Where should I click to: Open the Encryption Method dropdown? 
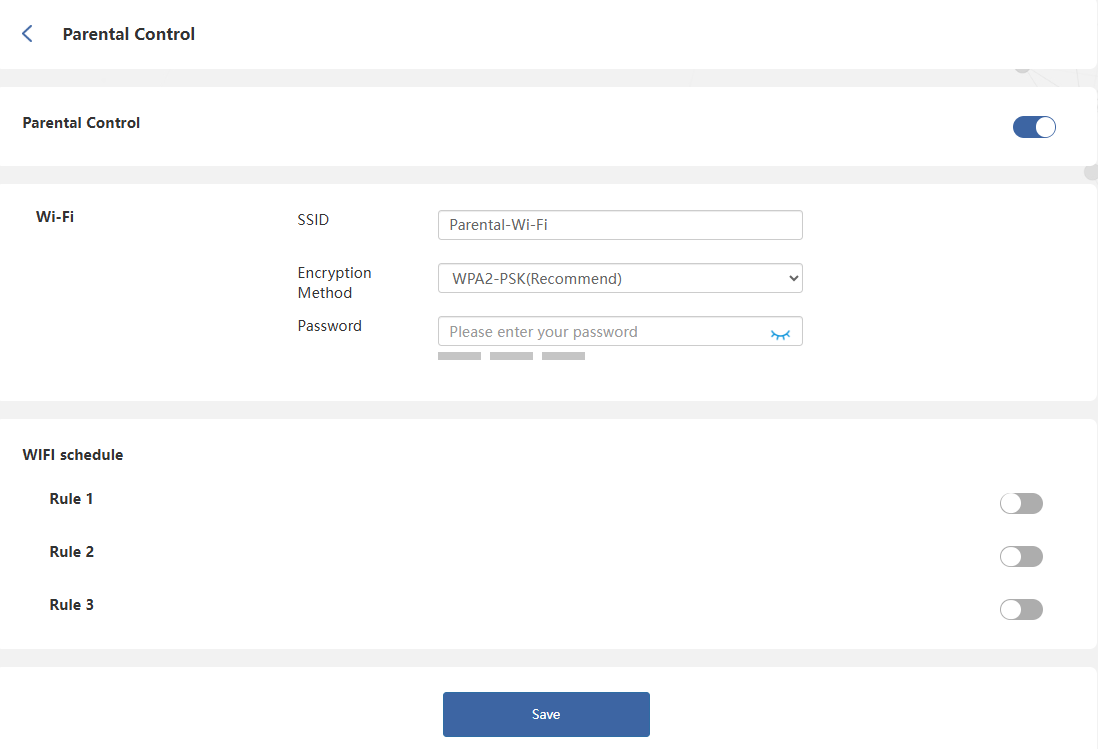pyautogui.click(x=620, y=278)
